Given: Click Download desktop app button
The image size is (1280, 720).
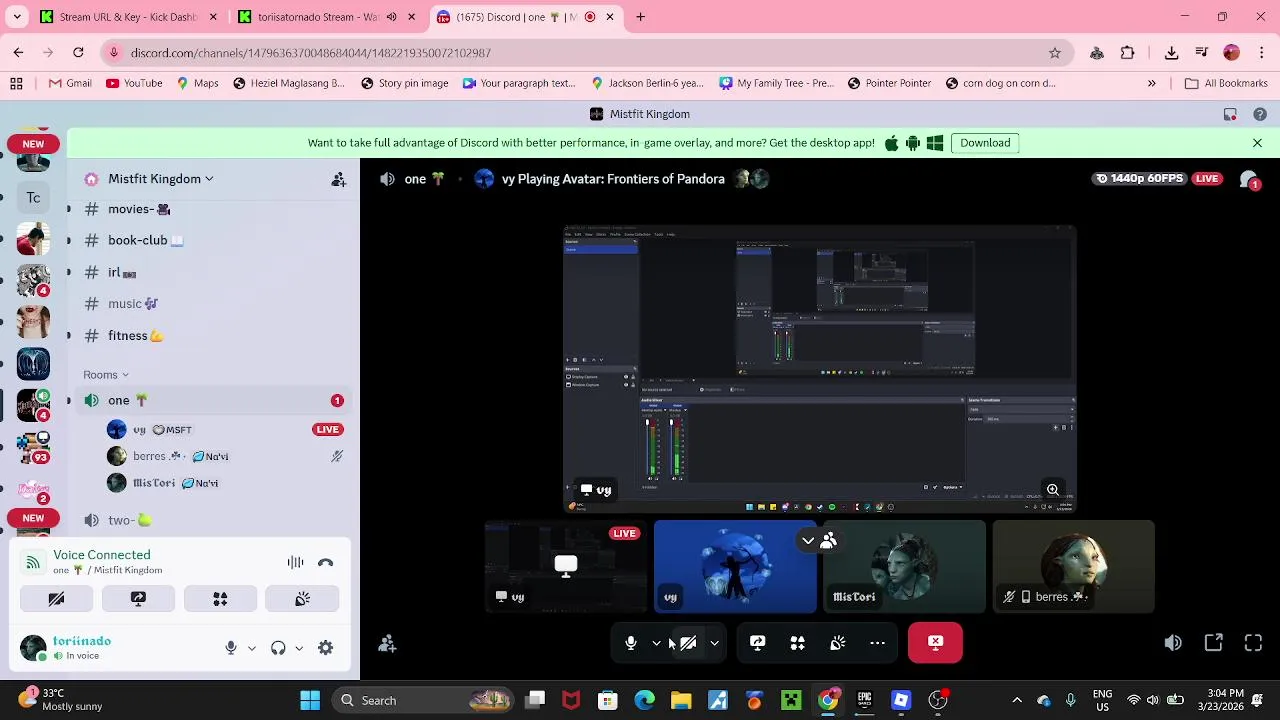Looking at the screenshot, I should [985, 143].
